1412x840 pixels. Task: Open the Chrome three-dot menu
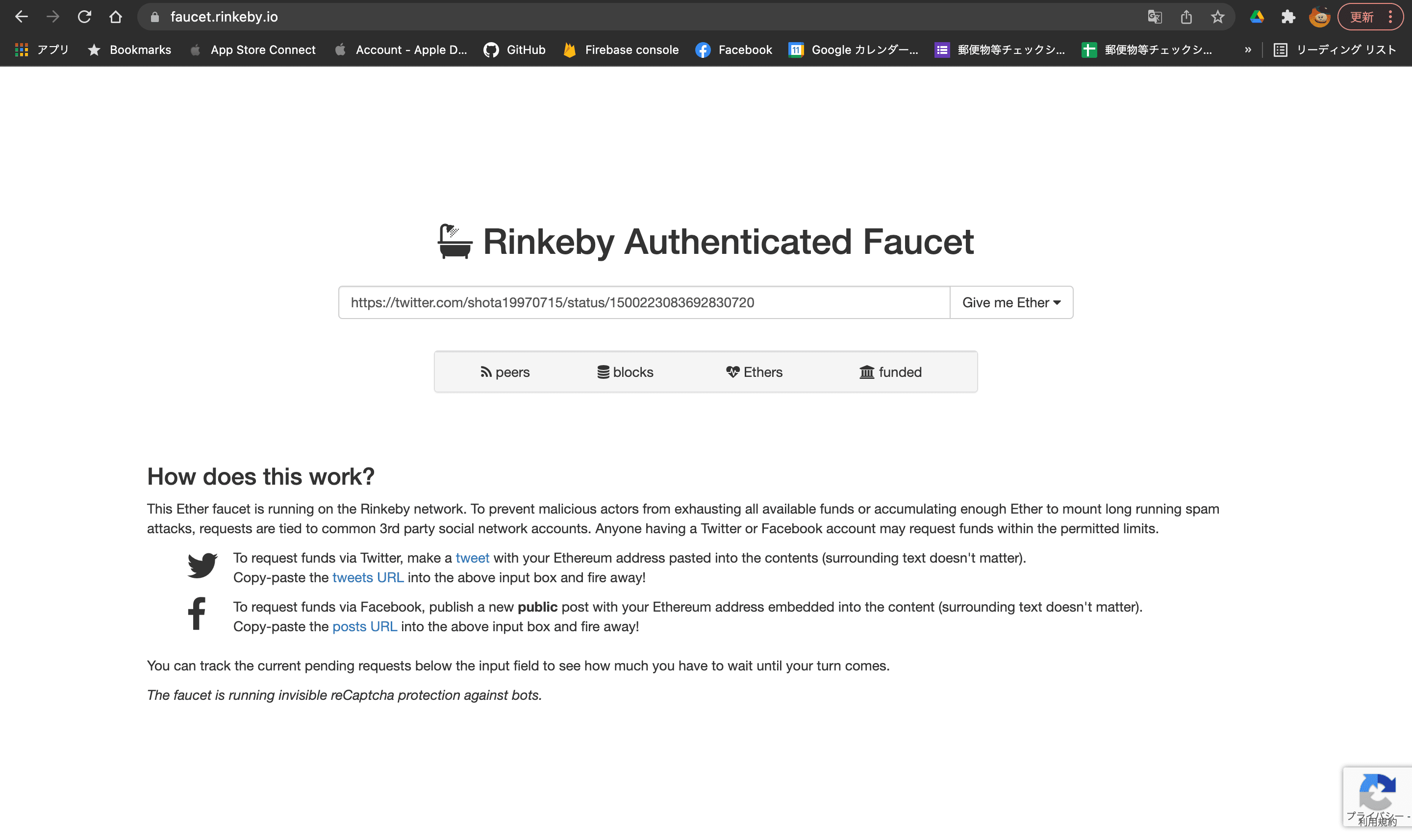[x=1390, y=17]
